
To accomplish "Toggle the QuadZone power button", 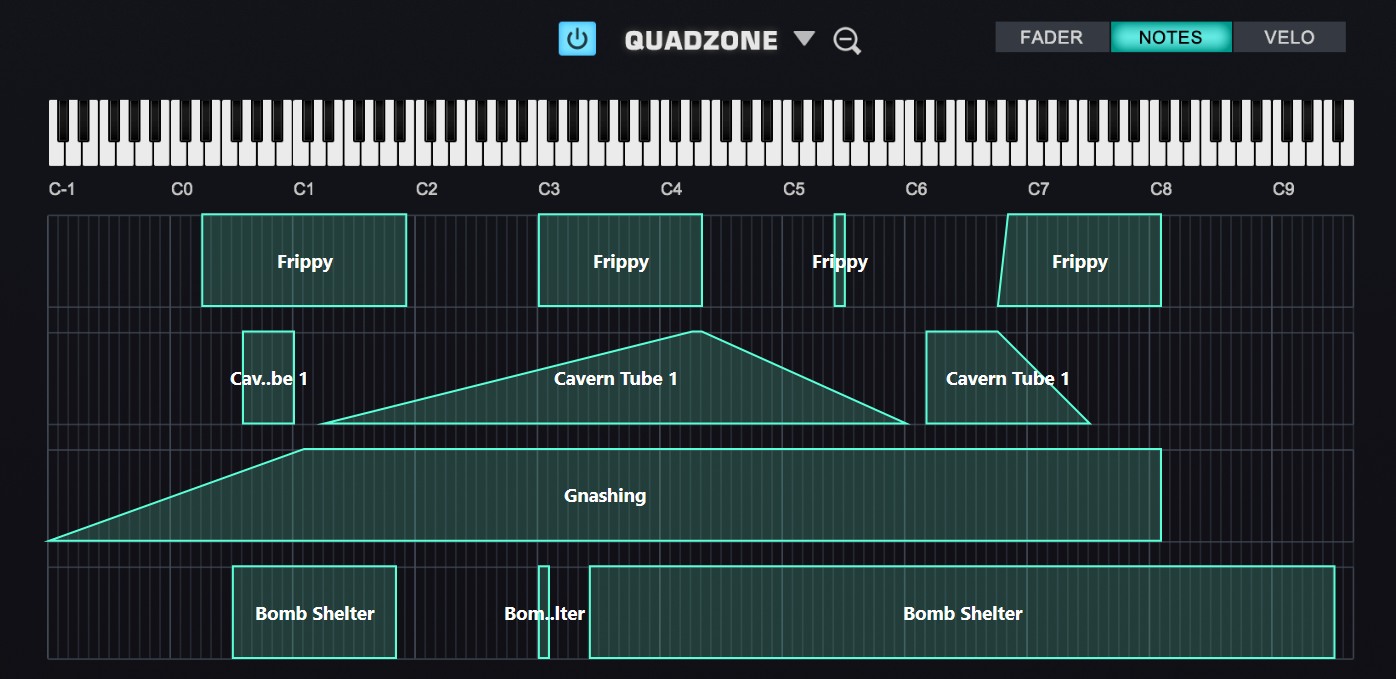I will (x=577, y=39).
